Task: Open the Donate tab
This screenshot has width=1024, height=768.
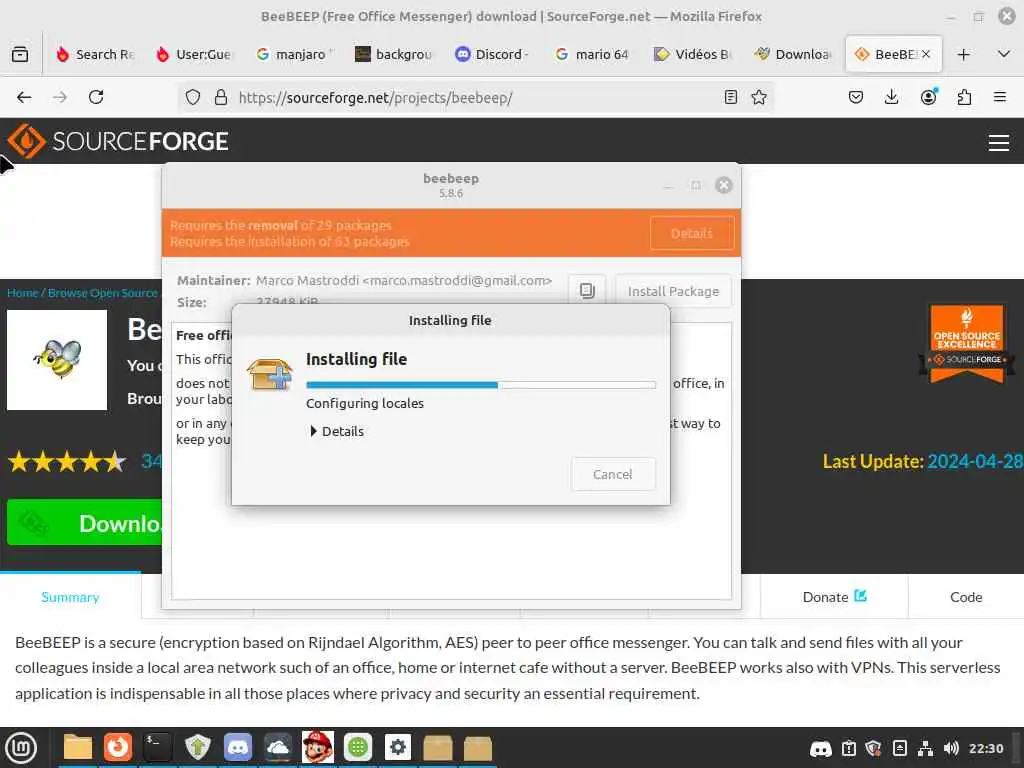Action: (834, 597)
